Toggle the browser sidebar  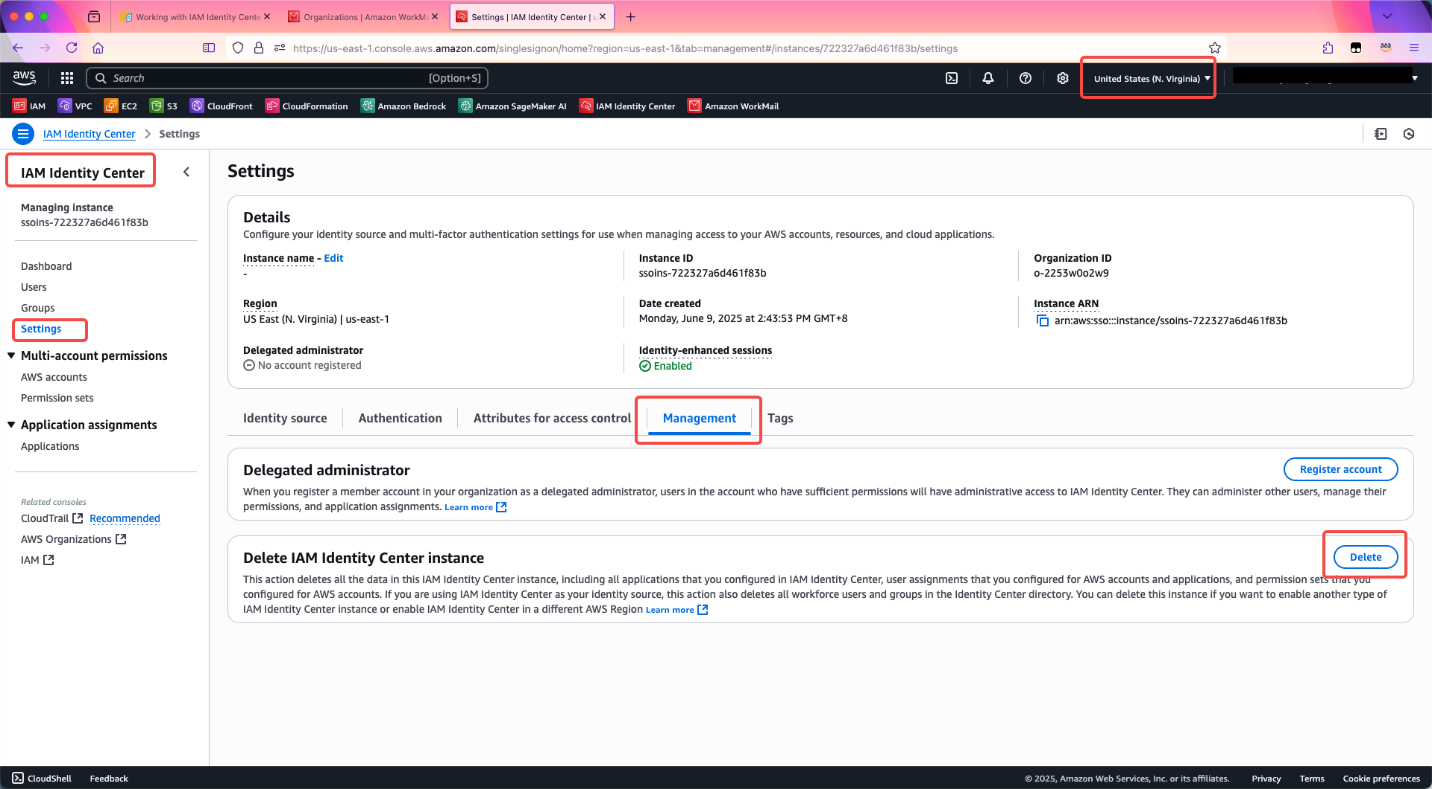pyautogui.click(x=209, y=47)
